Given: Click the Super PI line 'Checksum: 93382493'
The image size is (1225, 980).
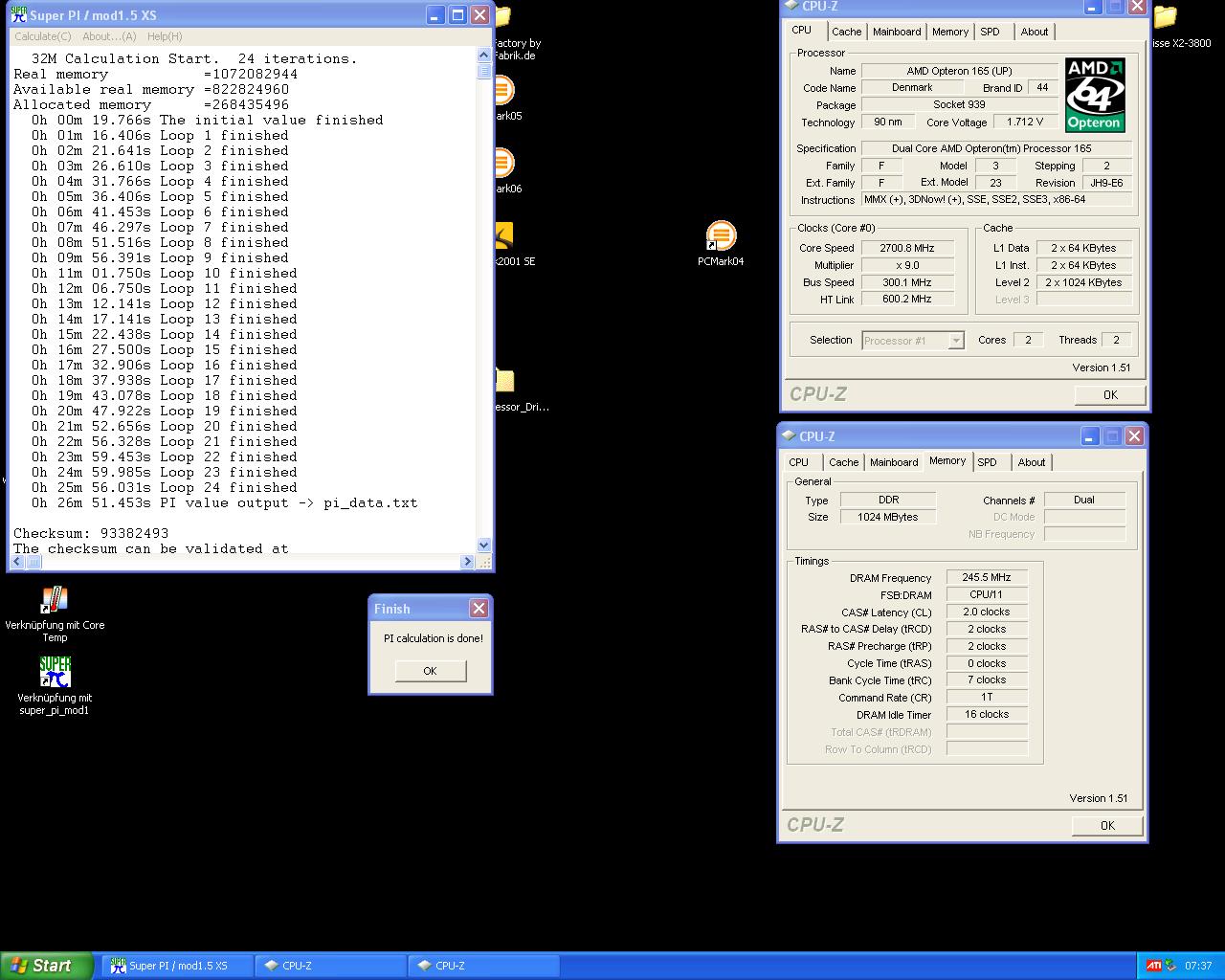Looking at the screenshot, I should (x=91, y=533).
